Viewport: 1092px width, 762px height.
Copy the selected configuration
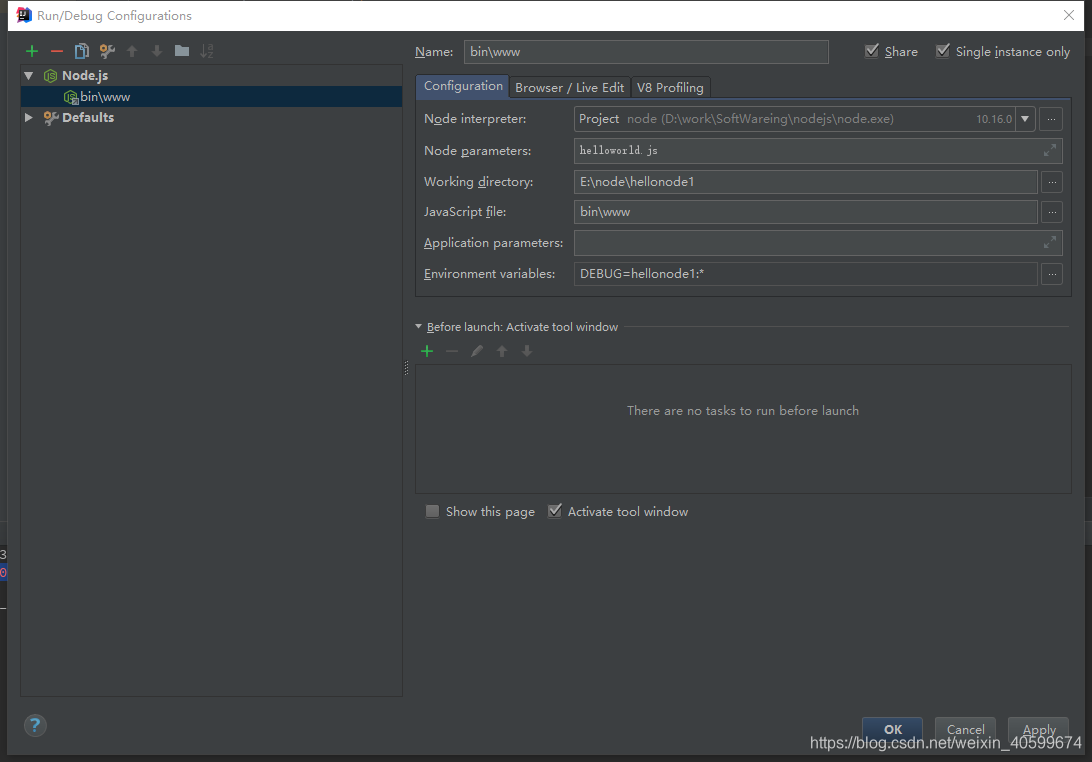click(x=81, y=51)
